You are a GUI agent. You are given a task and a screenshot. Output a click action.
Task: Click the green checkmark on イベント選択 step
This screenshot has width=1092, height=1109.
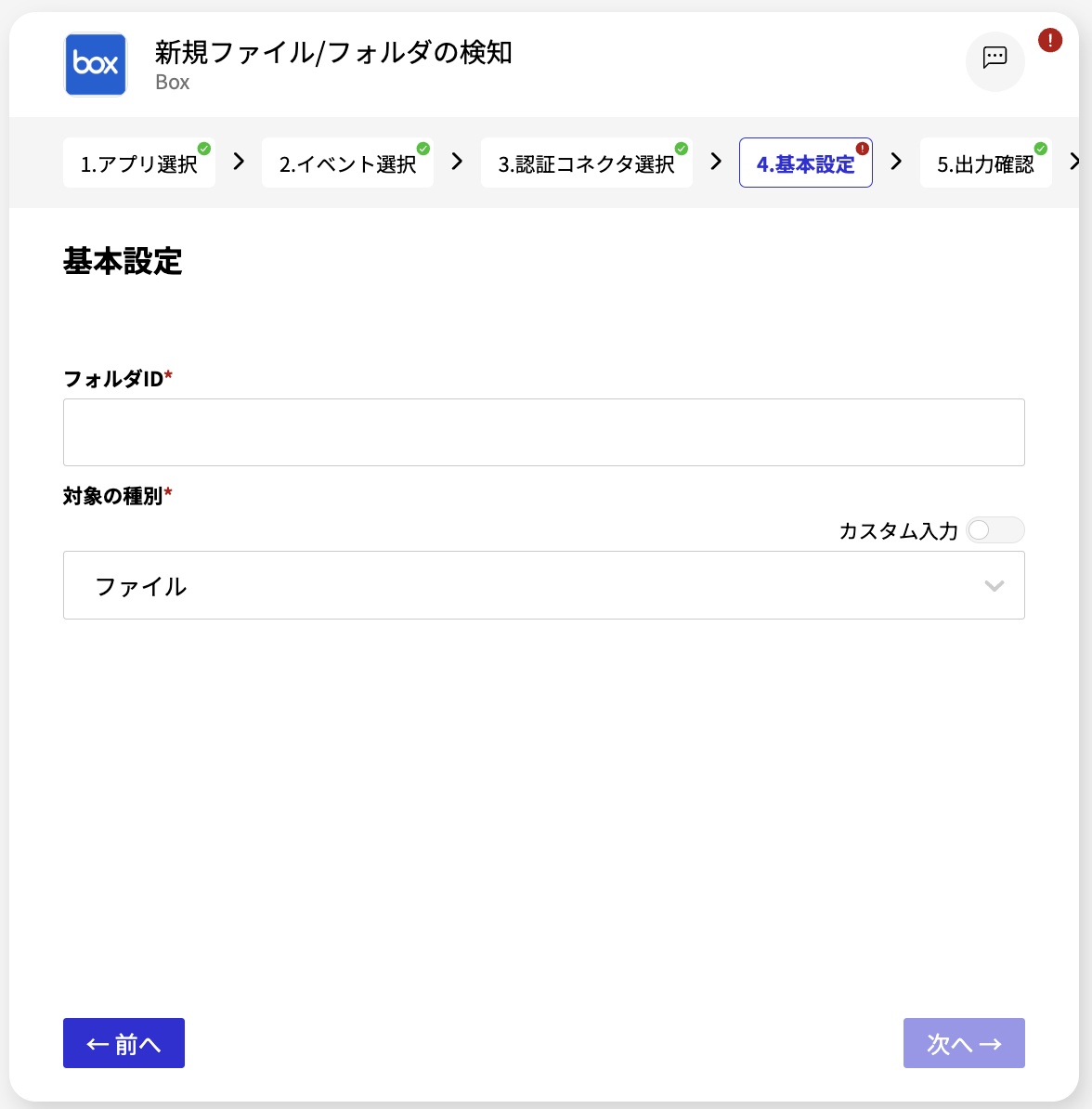click(x=422, y=149)
